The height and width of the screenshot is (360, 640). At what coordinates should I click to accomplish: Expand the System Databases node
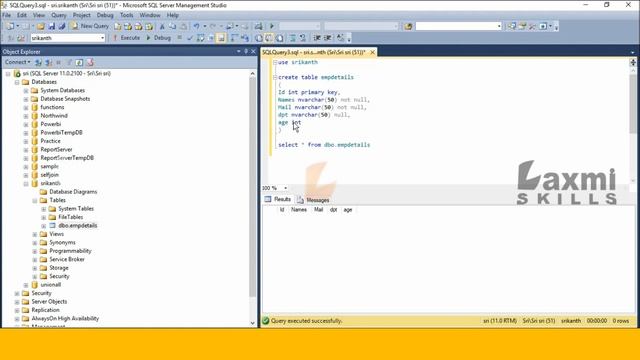tap(26, 91)
